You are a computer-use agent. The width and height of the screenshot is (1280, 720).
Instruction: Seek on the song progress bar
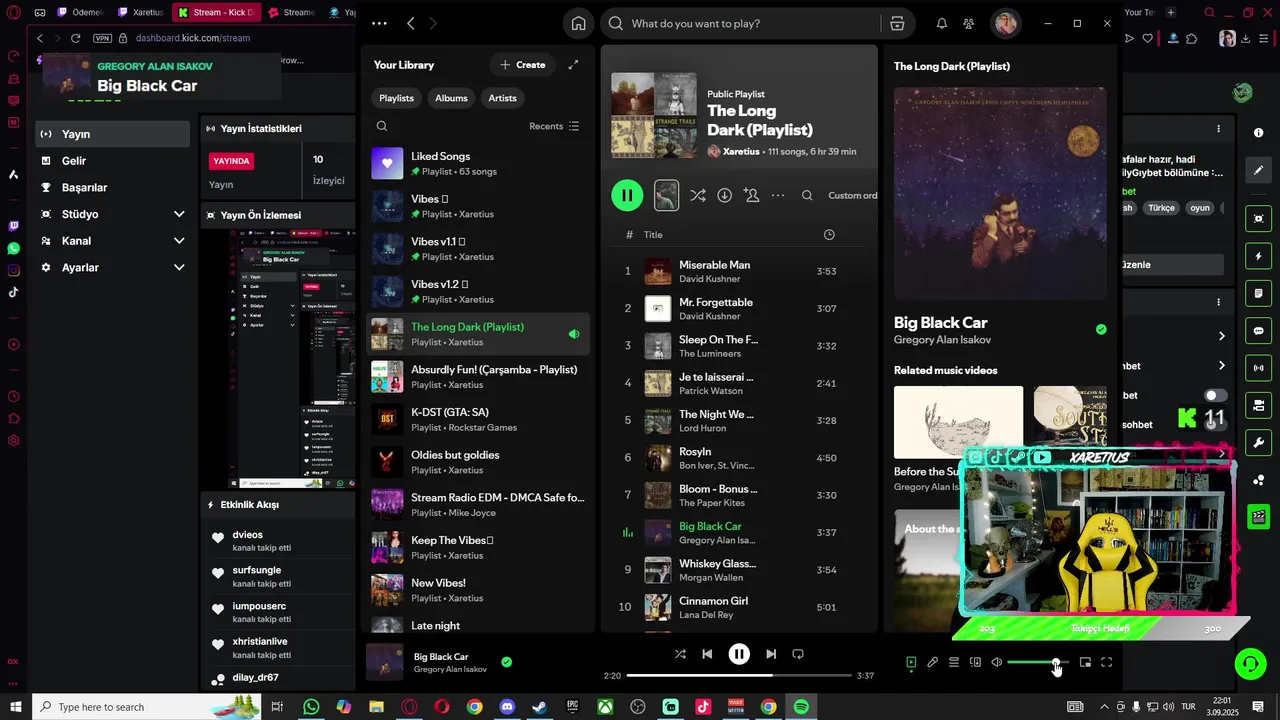(739, 676)
